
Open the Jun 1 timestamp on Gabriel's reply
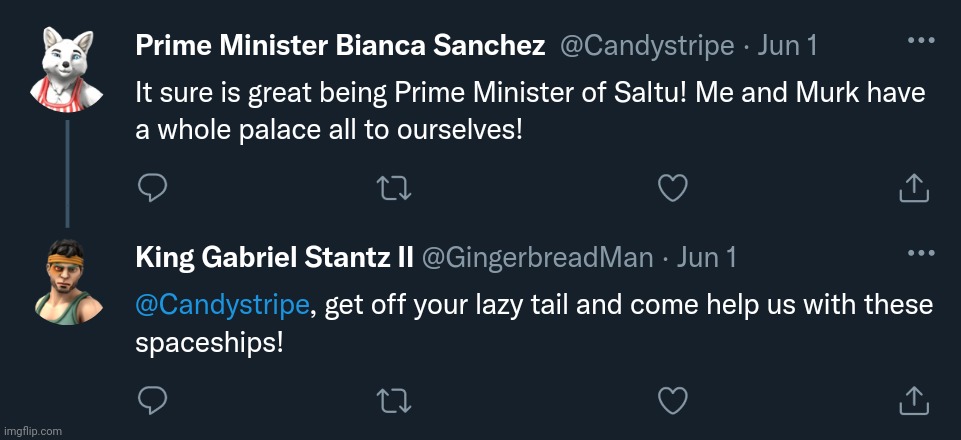(x=706, y=258)
